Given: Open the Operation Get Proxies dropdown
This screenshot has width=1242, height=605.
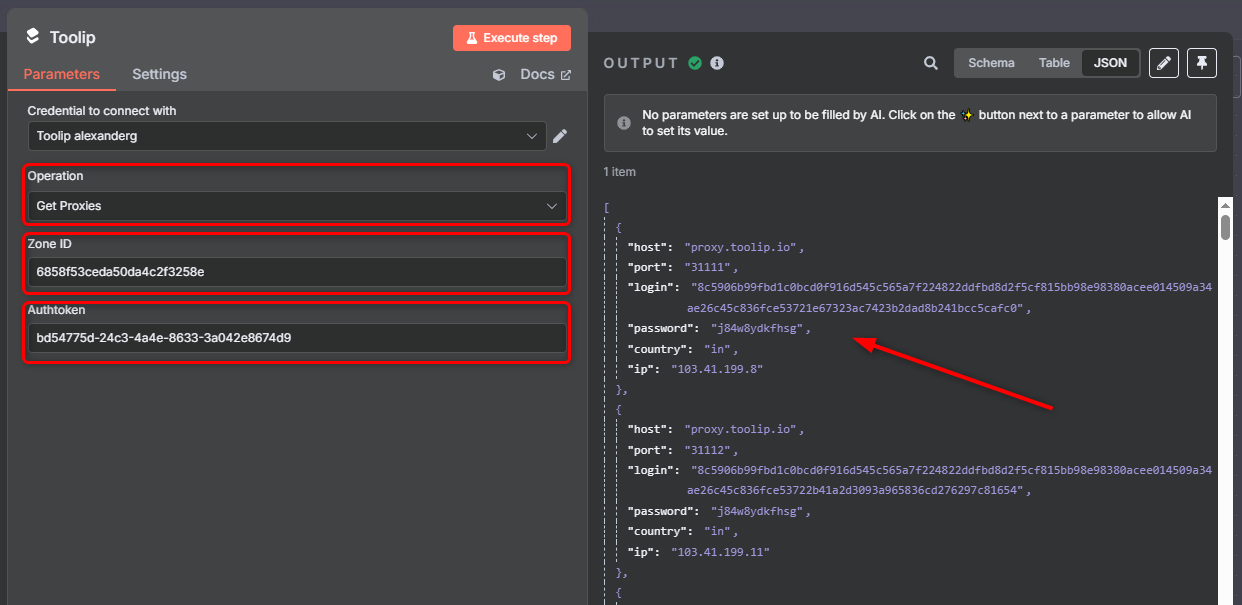Looking at the screenshot, I should [x=297, y=206].
